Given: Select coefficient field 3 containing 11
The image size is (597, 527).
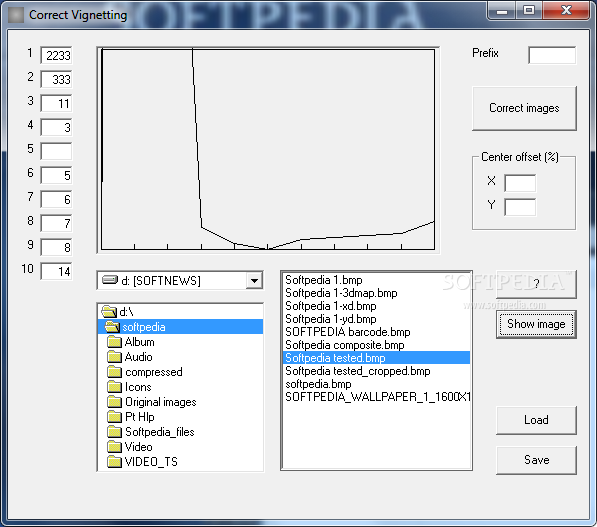Looking at the screenshot, I should coord(56,104).
